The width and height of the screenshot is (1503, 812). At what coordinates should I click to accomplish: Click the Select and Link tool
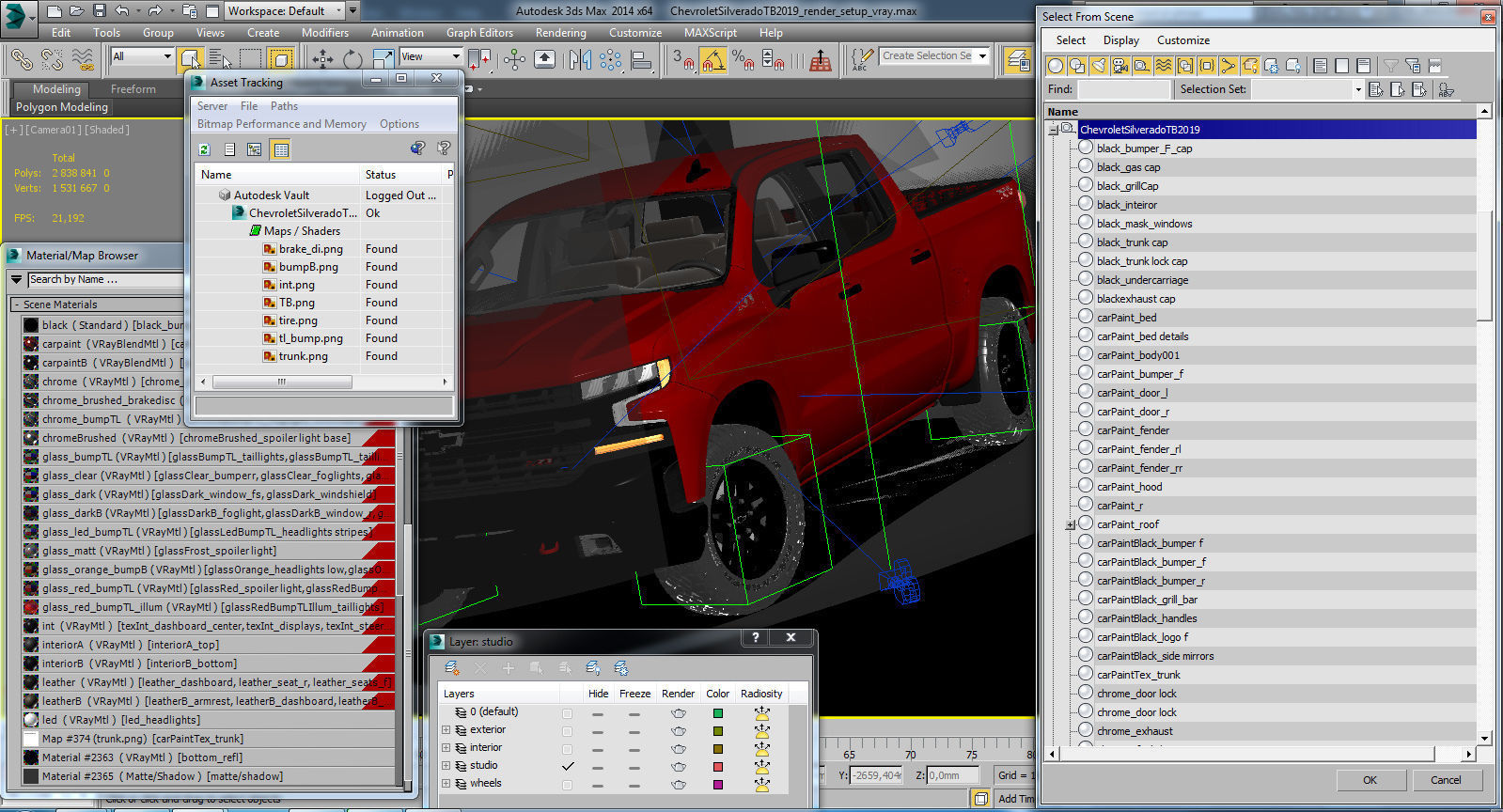pyautogui.click(x=22, y=59)
